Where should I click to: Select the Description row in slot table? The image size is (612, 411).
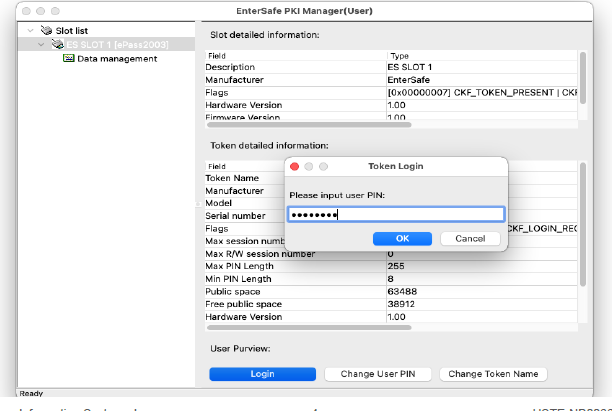click(x=391, y=67)
